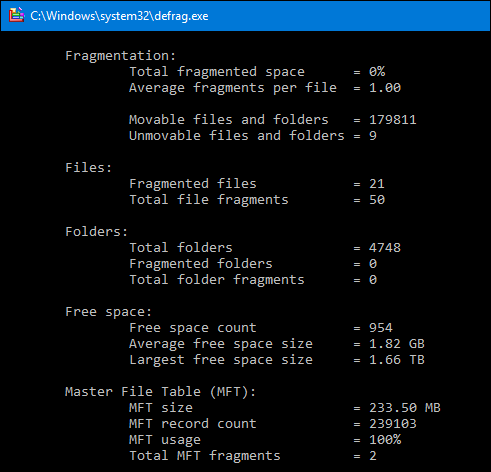This screenshot has width=491, height=472.
Task: Select the Largest free space size label
Action: tap(221, 360)
